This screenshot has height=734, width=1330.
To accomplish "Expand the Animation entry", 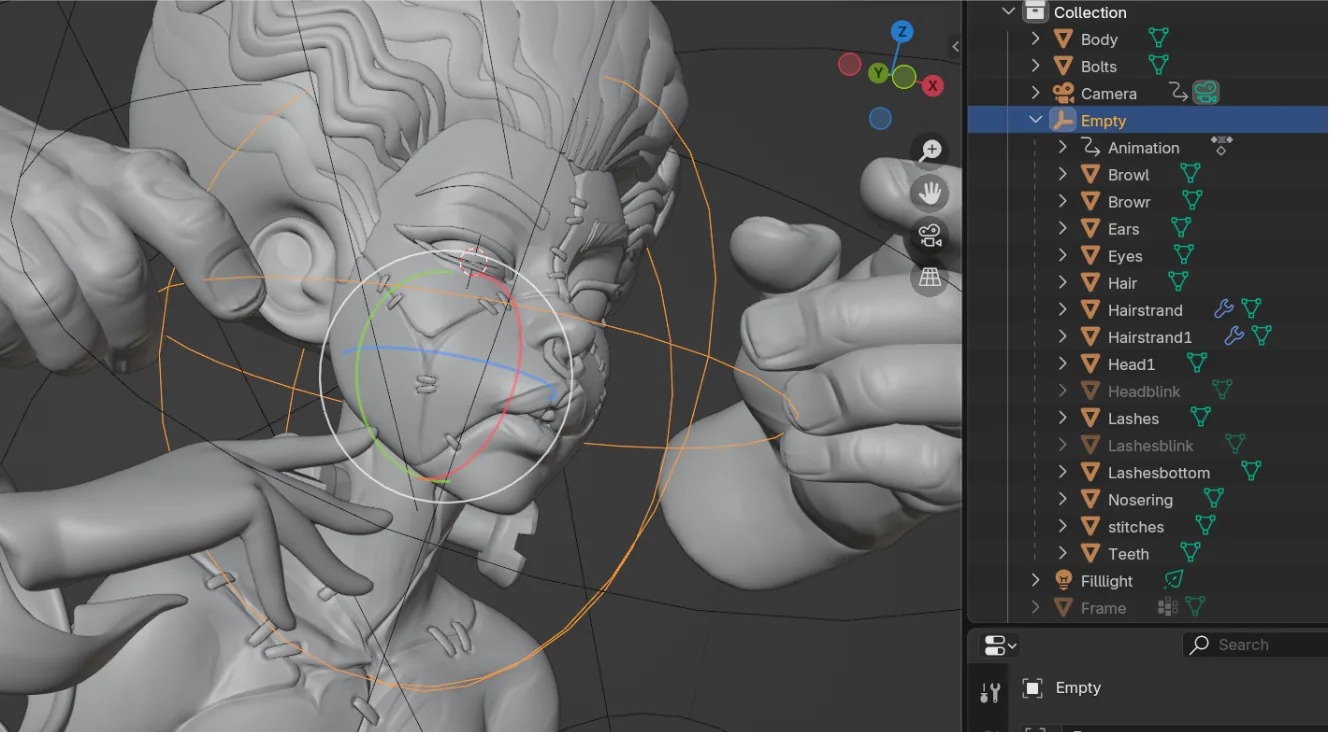I will click(x=1063, y=147).
